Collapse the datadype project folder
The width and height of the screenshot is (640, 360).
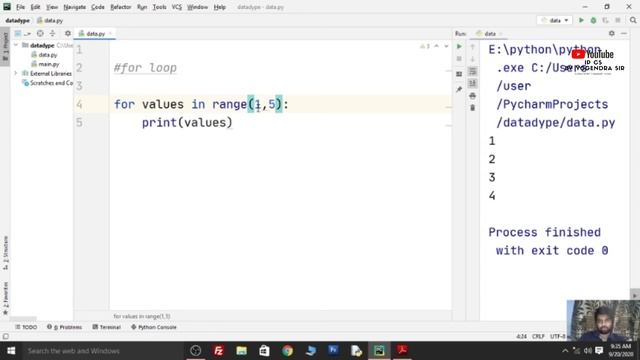[x=16, y=45]
